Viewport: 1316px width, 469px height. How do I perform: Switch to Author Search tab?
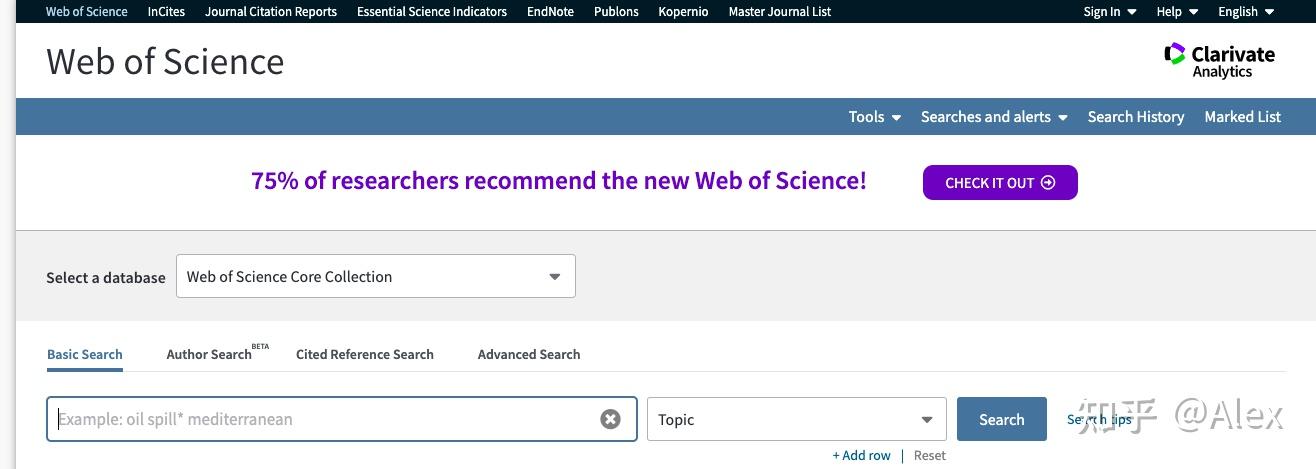pyautogui.click(x=209, y=354)
